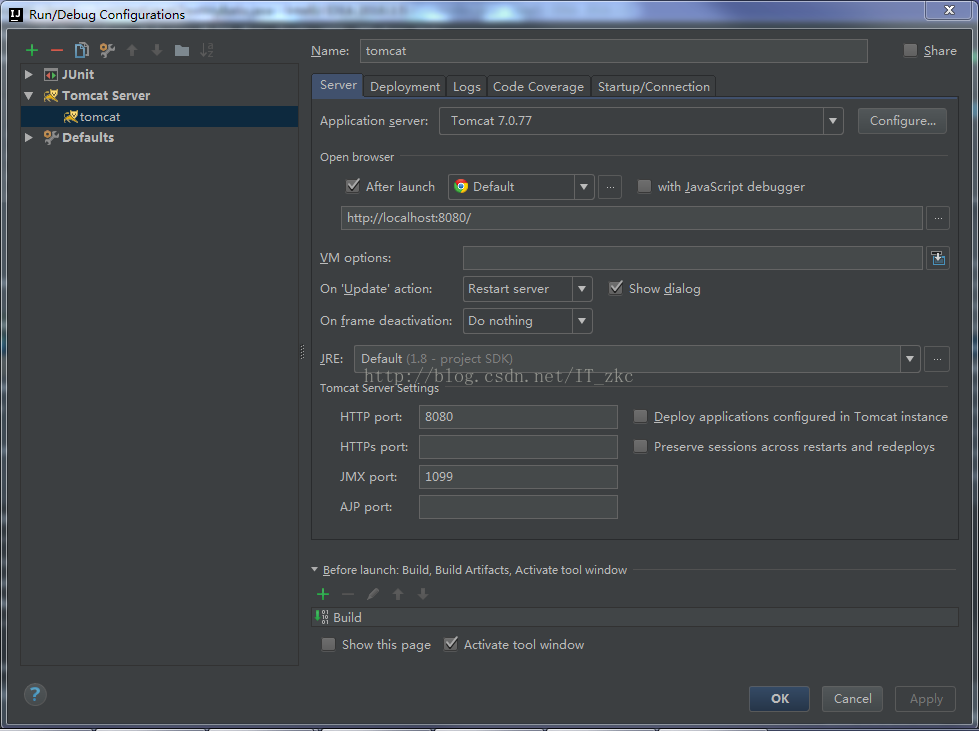Create a new folder for configurations

182,51
